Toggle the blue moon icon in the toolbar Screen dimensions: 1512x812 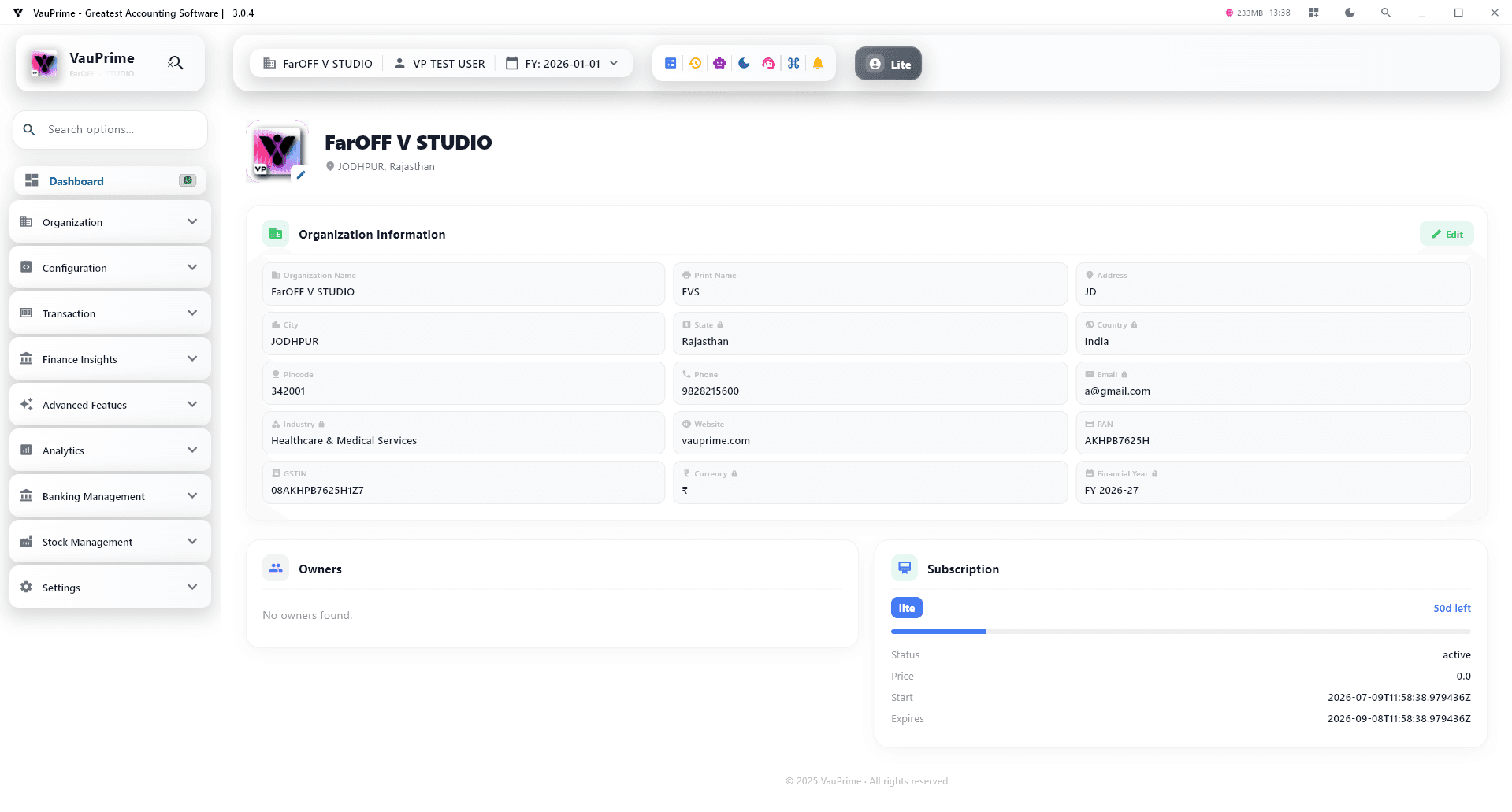point(744,64)
